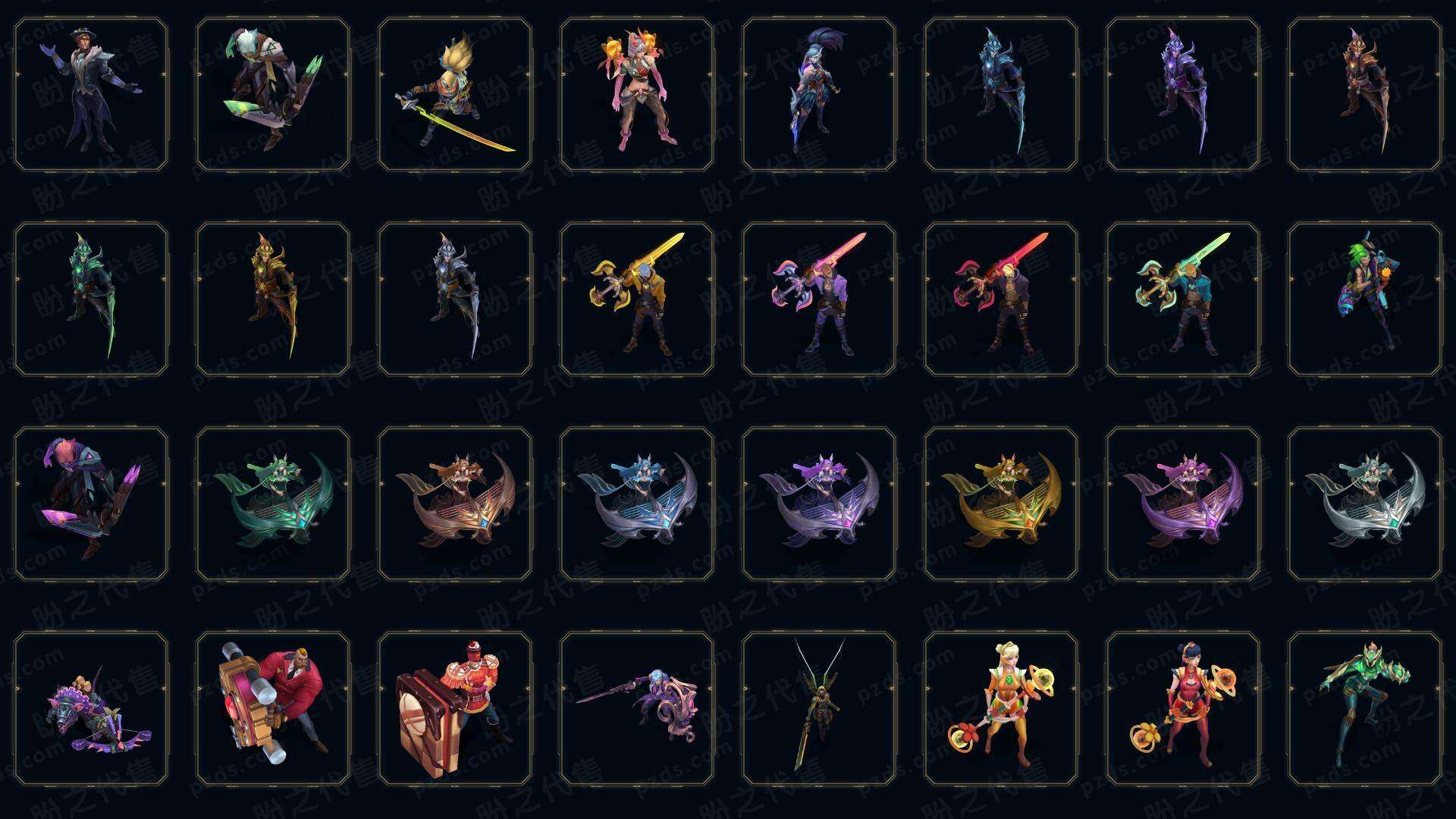This screenshot has width=1456, height=819.
Task: Choose the pink-legged girl holding orange orb
Action: (637, 95)
